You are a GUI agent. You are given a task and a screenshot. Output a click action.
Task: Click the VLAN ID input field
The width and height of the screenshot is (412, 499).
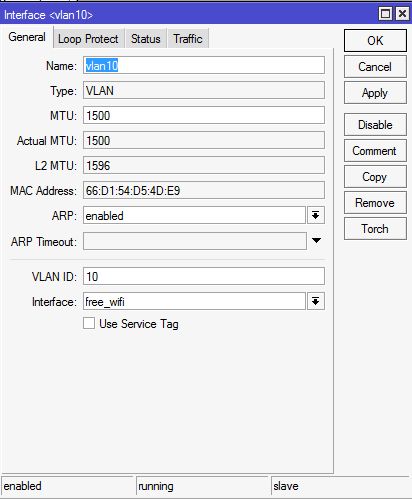point(204,276)
